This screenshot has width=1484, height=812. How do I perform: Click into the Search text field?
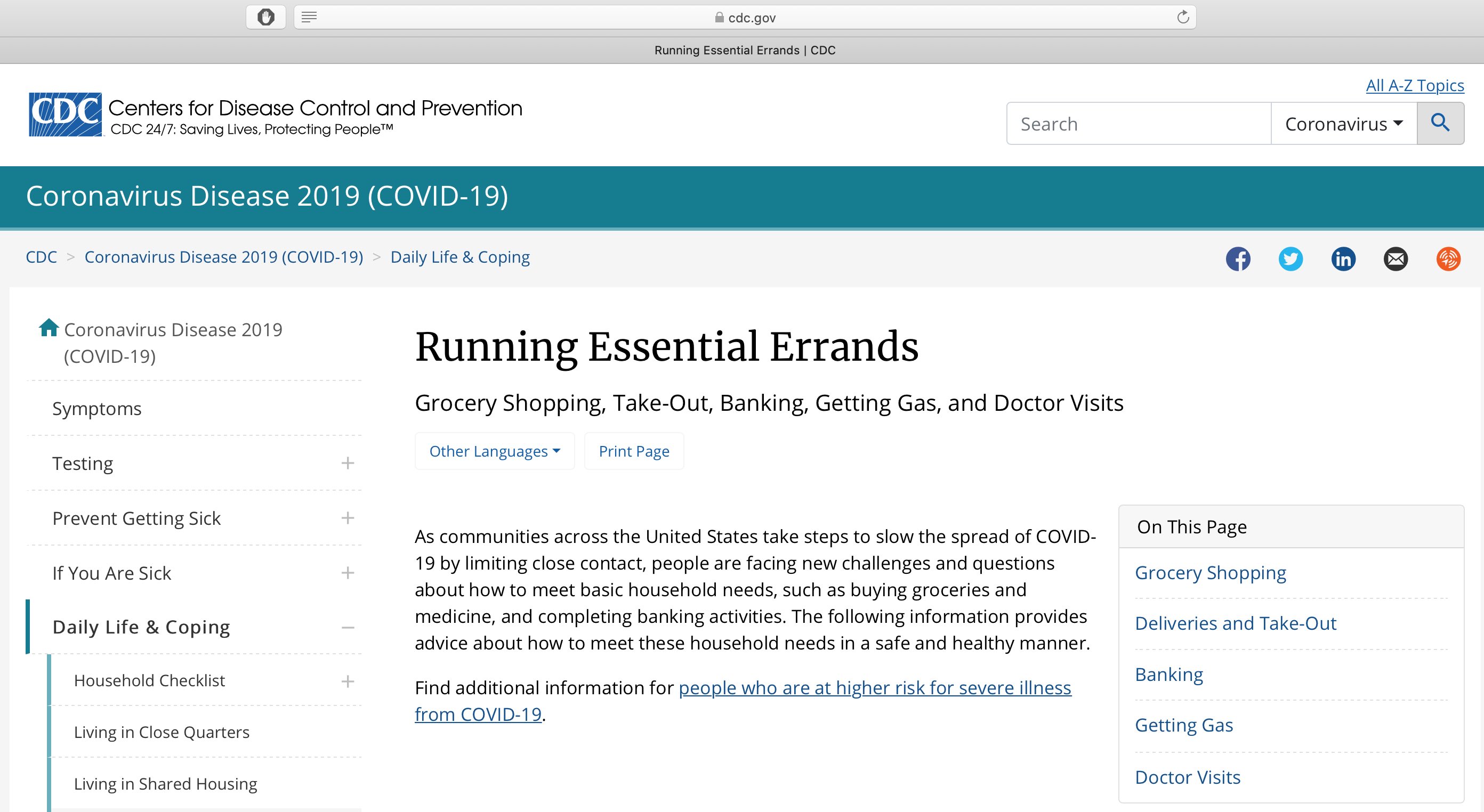pos(1138,124)
